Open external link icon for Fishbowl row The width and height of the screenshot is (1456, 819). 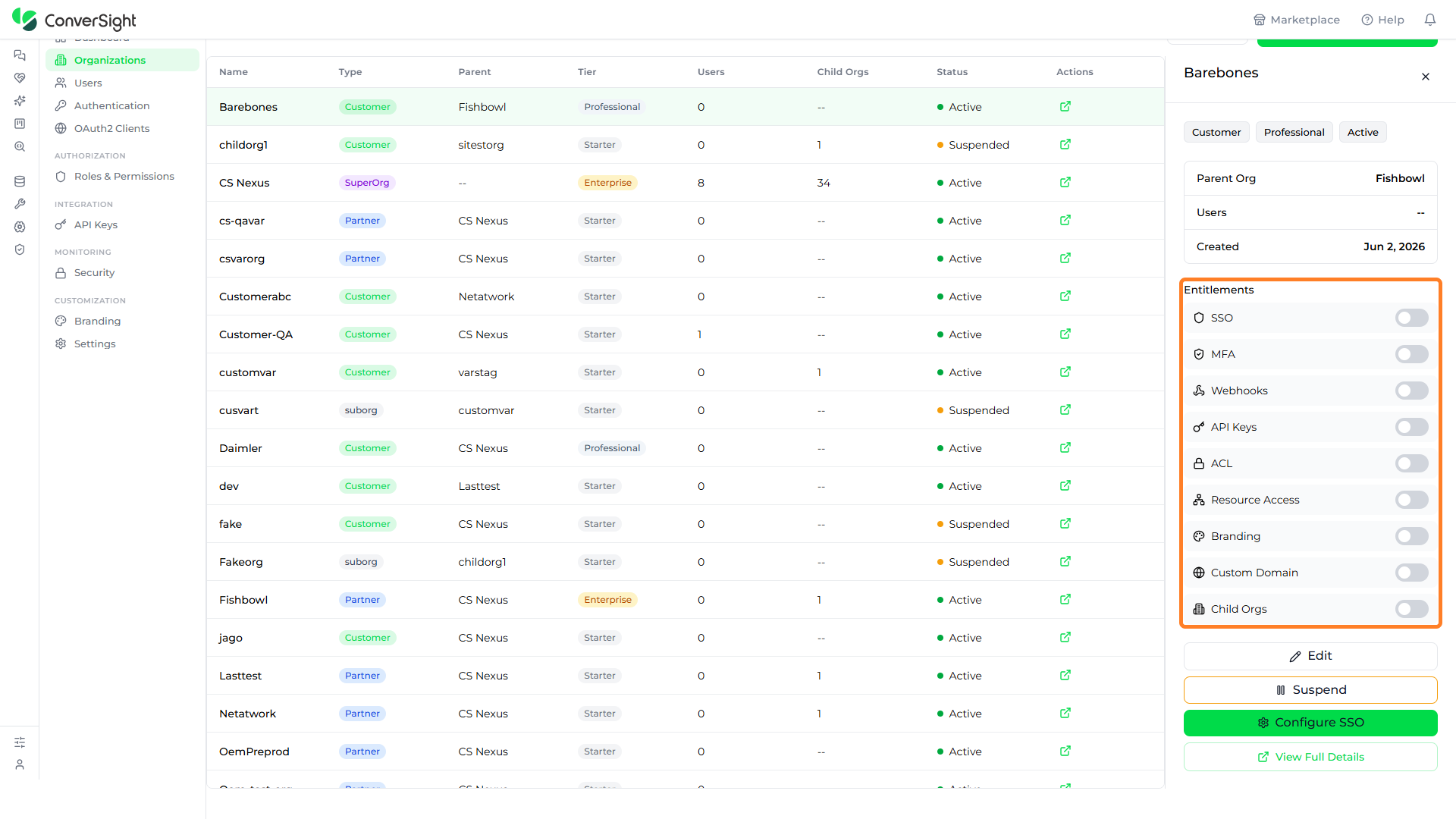point(1065,599)
